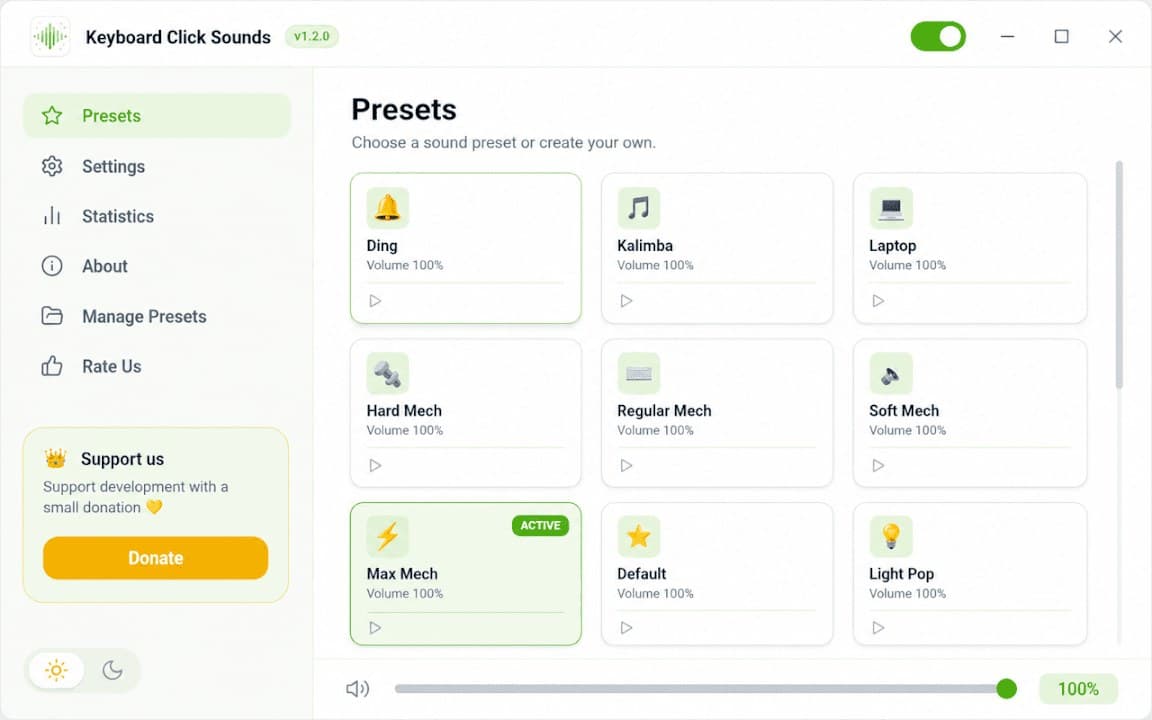
Task: Click the presets list scrollbar
Action: 1119,273
